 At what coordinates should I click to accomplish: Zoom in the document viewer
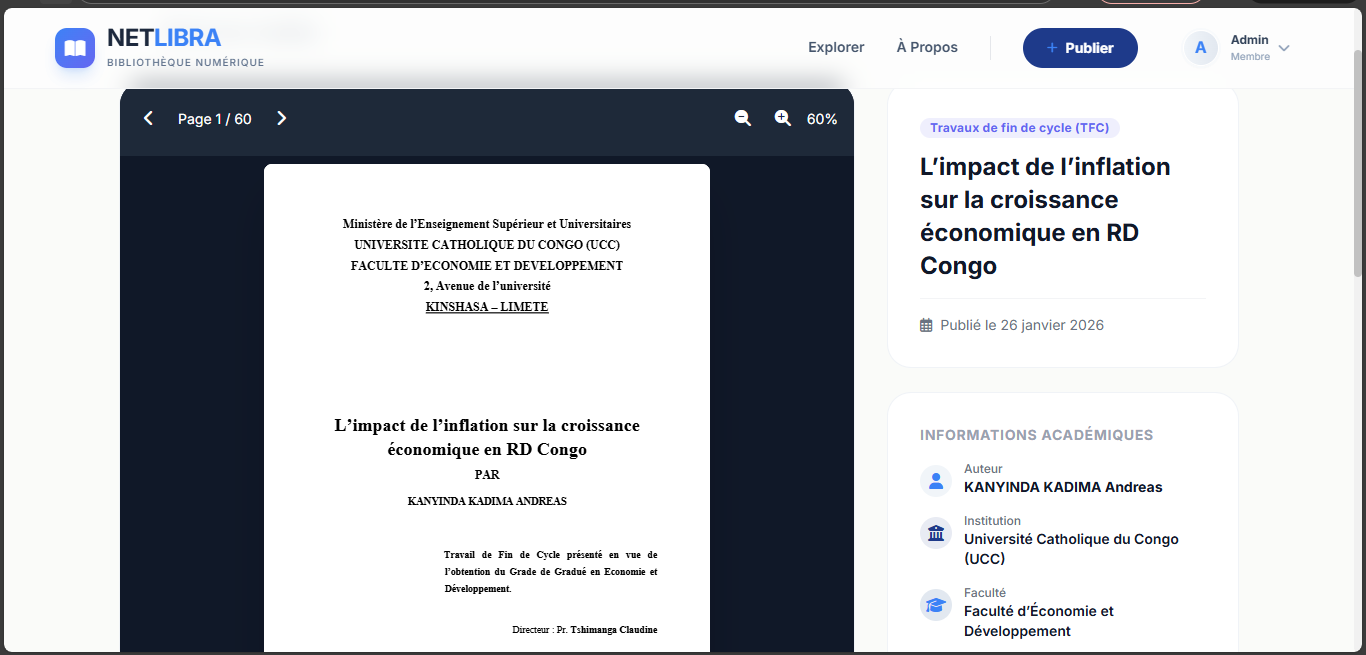click(x=783, y=119)
